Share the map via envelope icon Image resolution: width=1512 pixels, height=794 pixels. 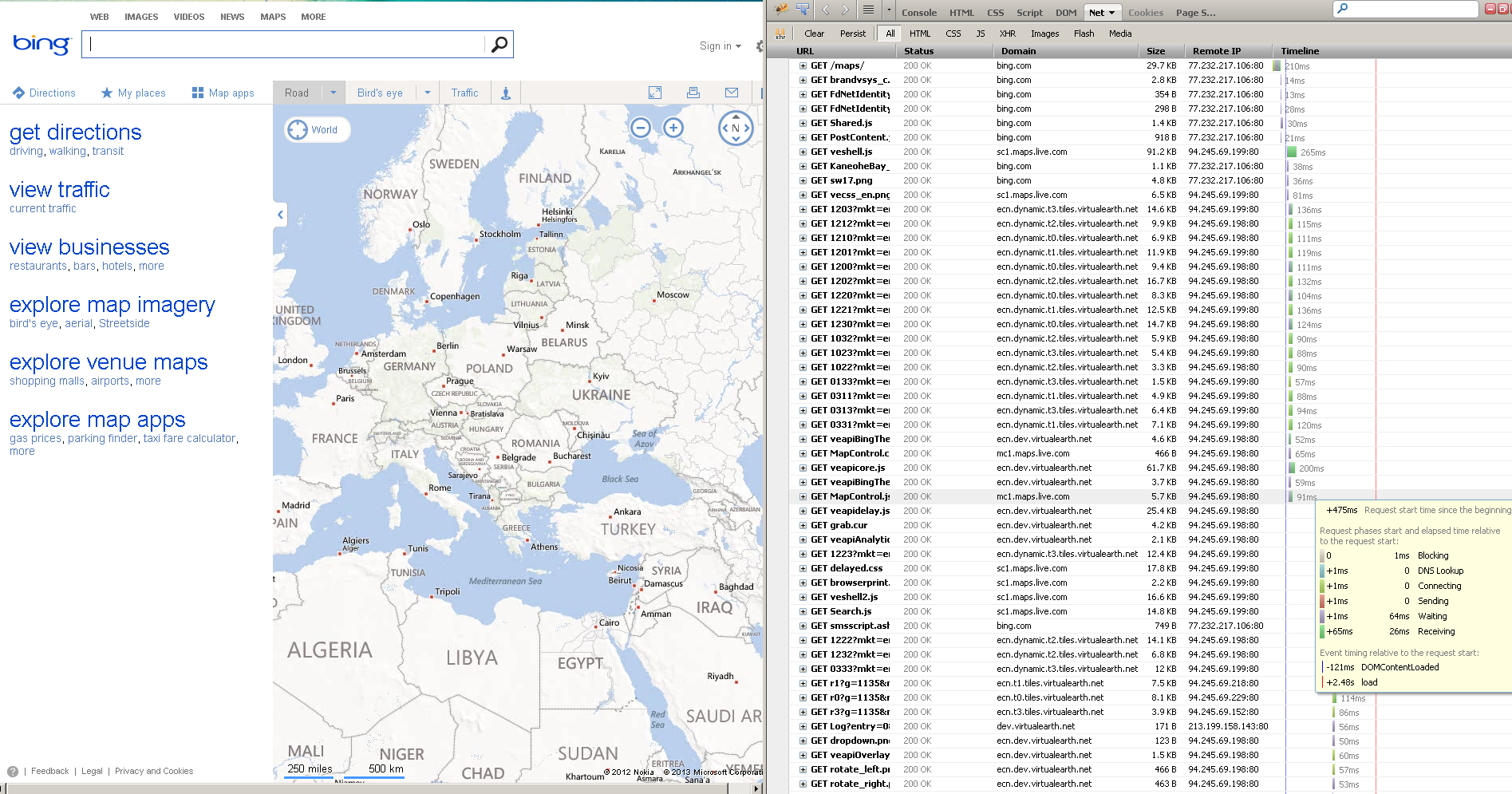pyautogui.click(x=731, y=93)
